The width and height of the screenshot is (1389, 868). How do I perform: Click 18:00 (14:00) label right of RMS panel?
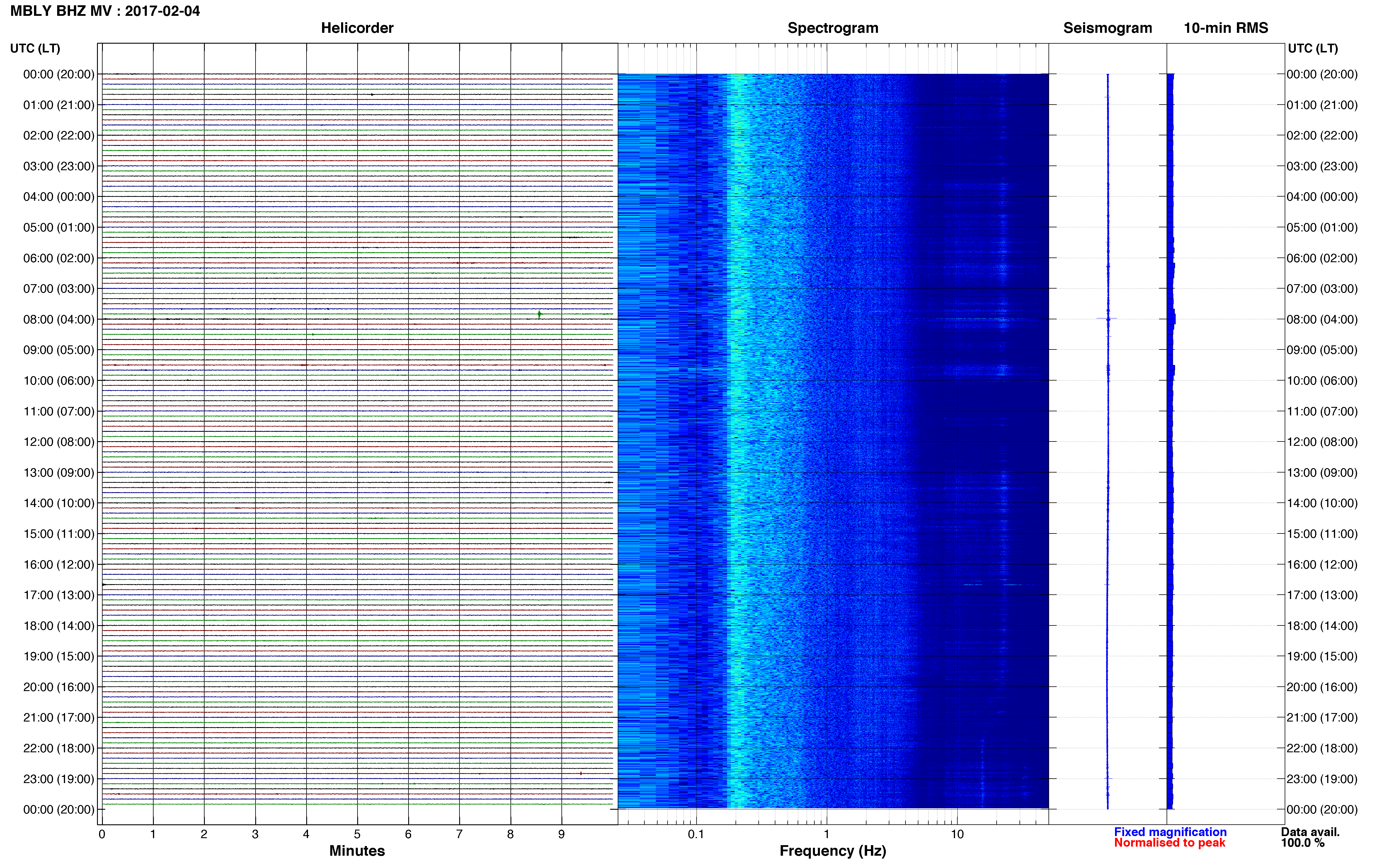(x=1322, y=626)
